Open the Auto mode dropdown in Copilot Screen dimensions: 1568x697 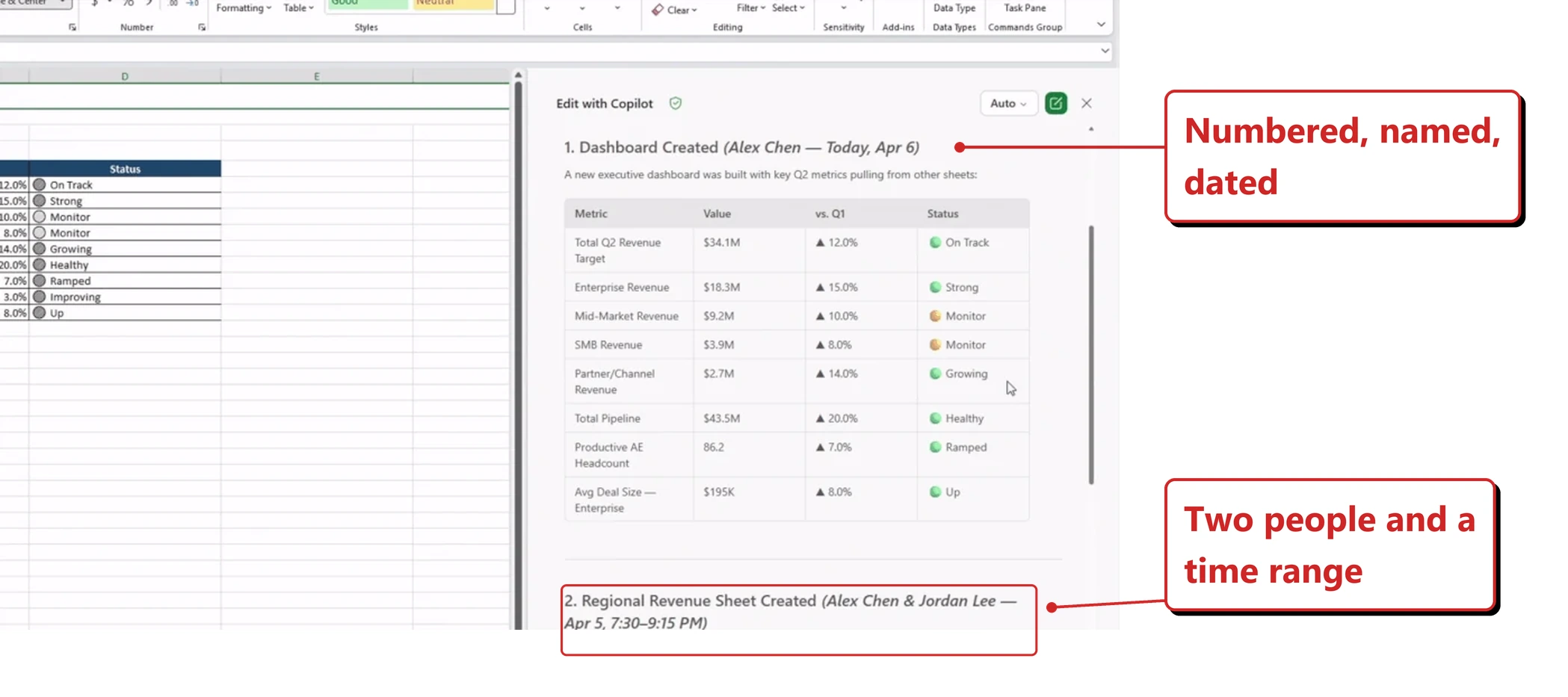1008,103
